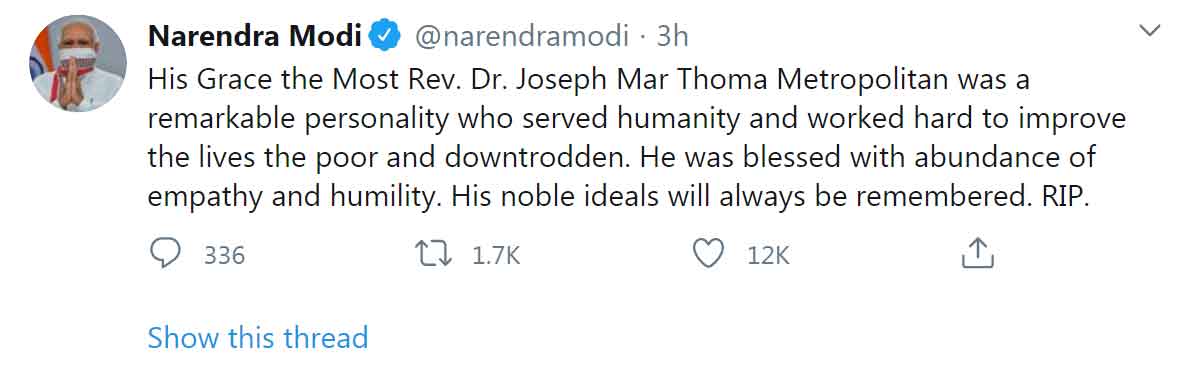Click the 12K likes count
1192x377 pixels.
pyautogui.click(x=769, y=256)
